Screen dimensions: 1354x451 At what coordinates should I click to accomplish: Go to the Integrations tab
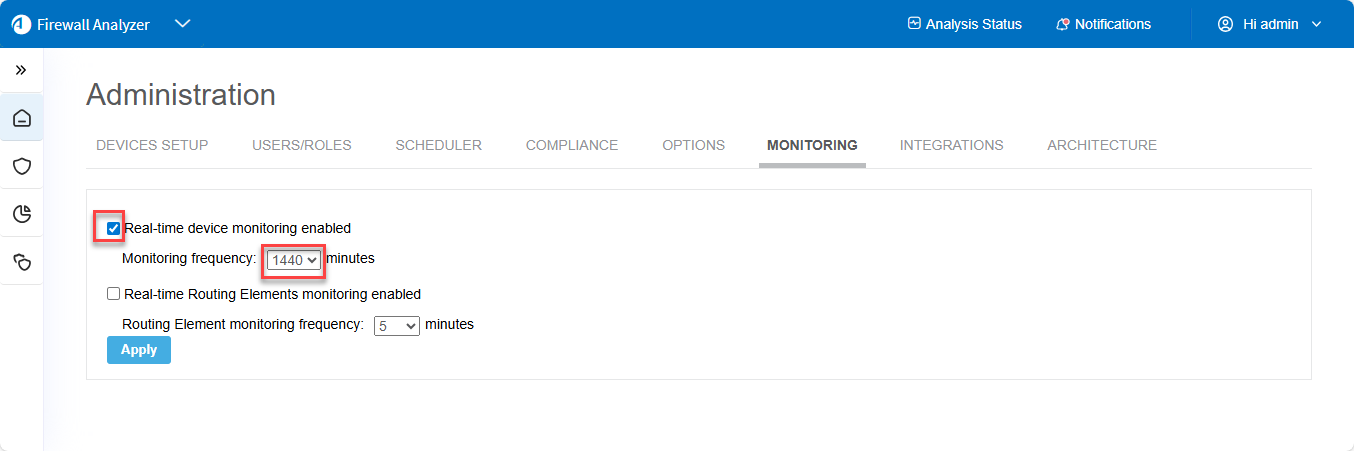[x=951, y=145]
